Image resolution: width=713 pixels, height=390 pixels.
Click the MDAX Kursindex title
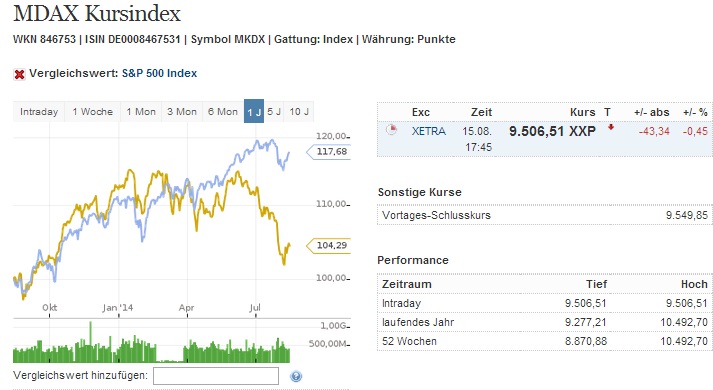[x=97, y=13]
